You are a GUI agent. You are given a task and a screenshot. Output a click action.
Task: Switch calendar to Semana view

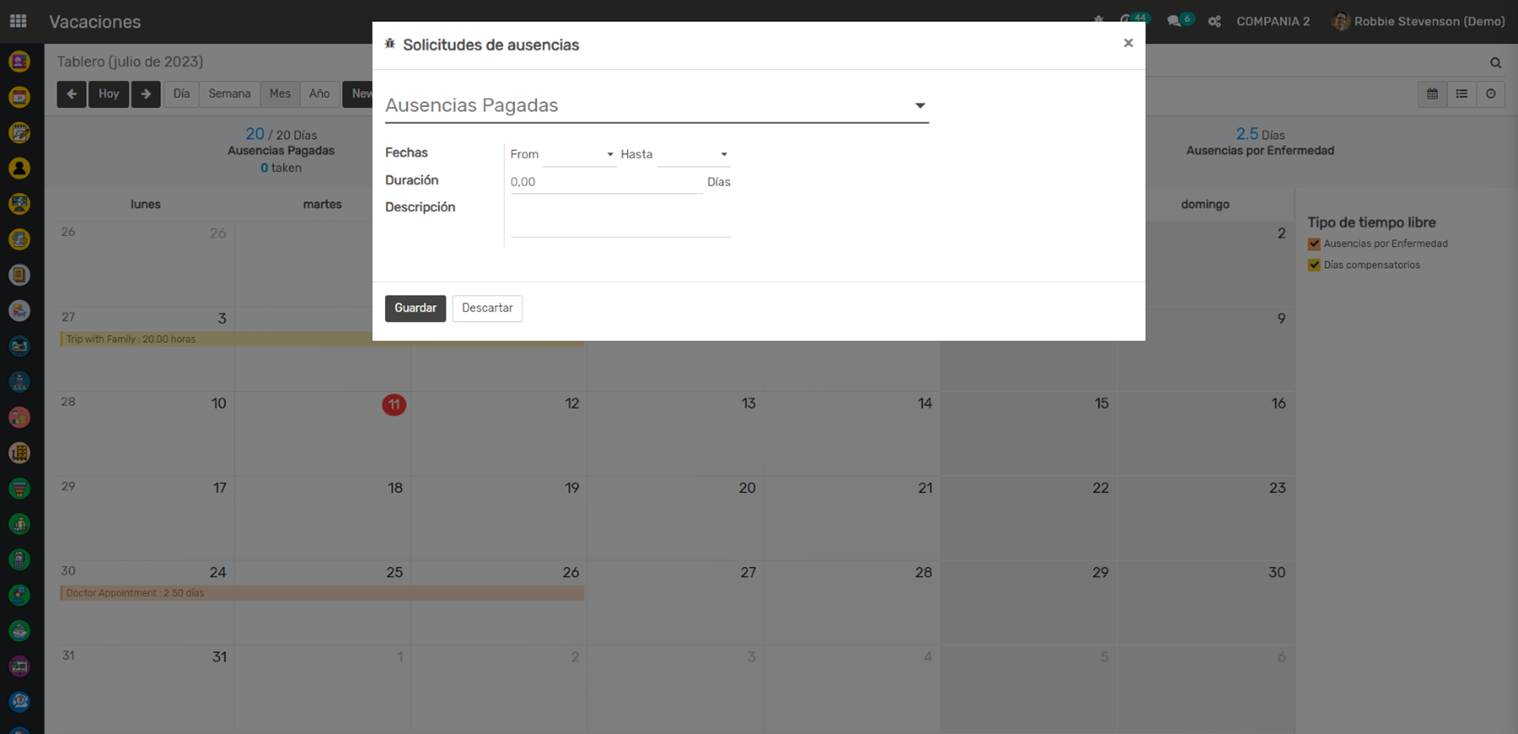click(229, 94)
